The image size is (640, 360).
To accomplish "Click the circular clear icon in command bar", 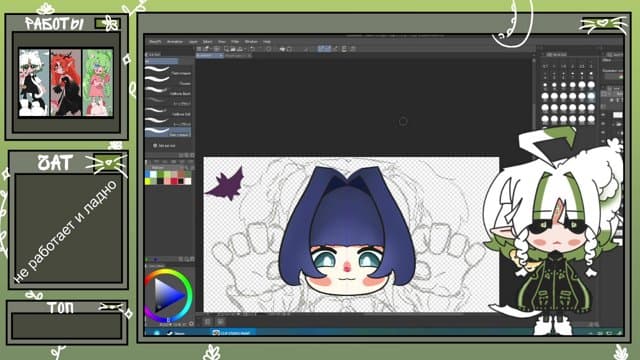I will 269,49.
